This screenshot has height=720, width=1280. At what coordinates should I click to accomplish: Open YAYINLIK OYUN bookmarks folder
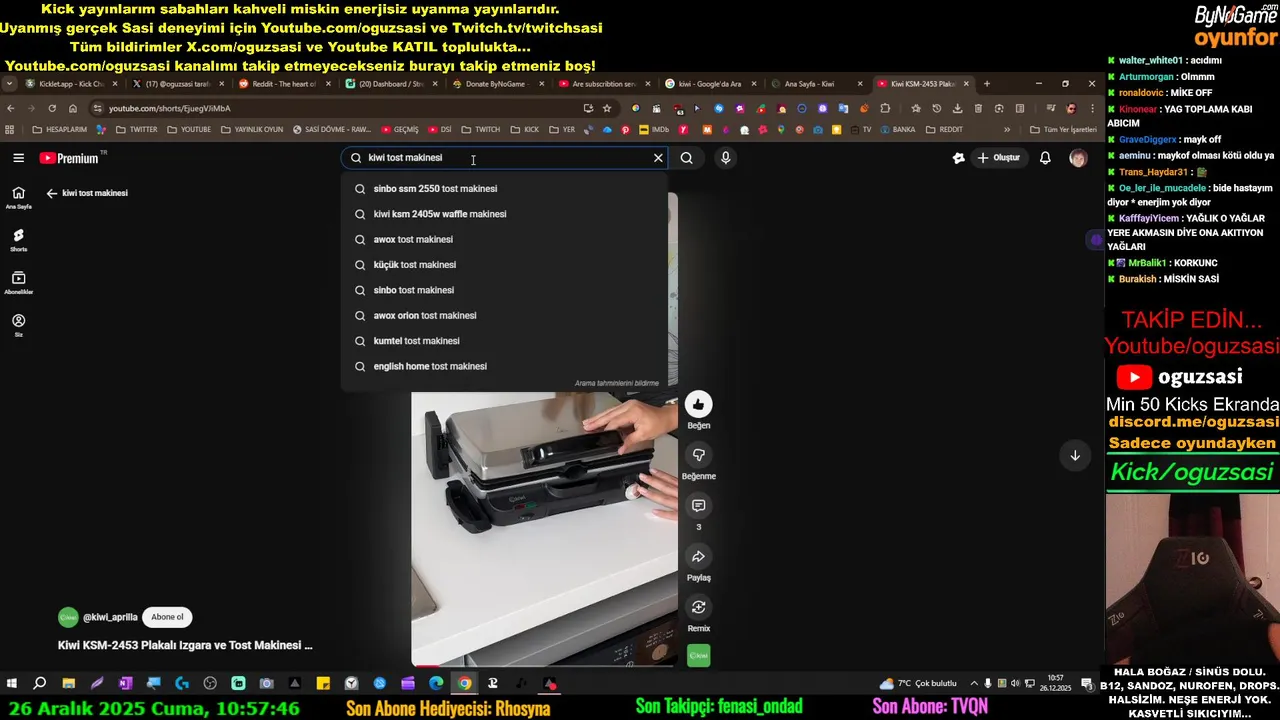(252, 129)
